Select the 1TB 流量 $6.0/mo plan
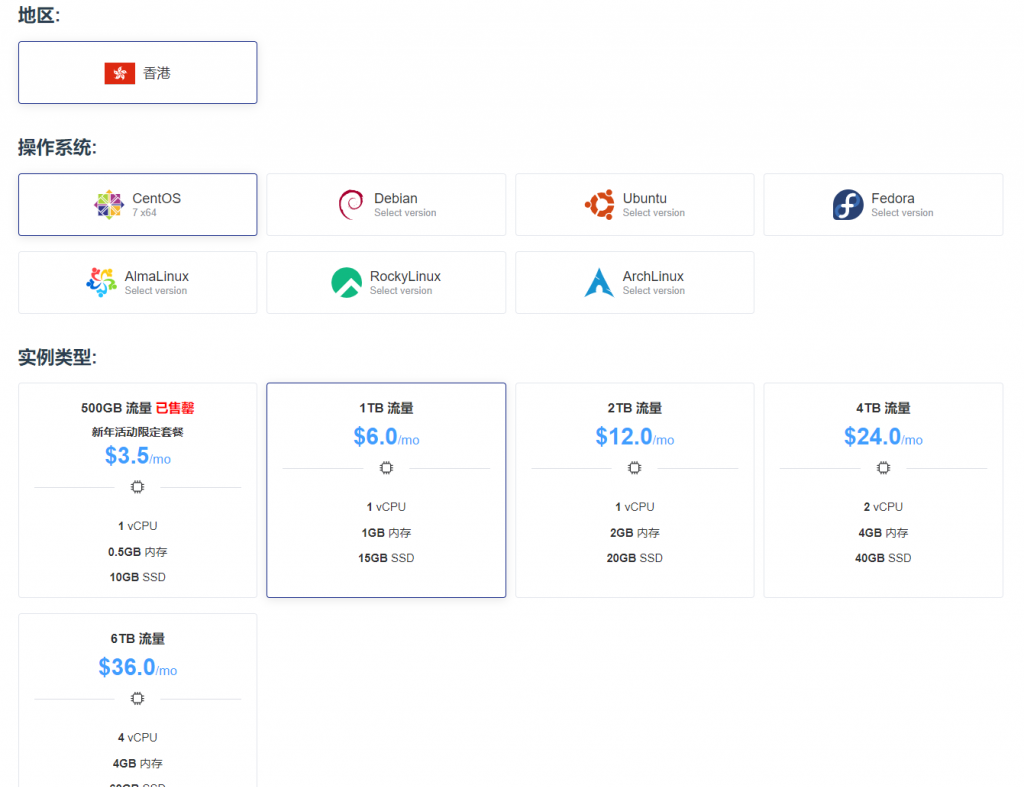The image size is (1024, 787). (386, 489)
